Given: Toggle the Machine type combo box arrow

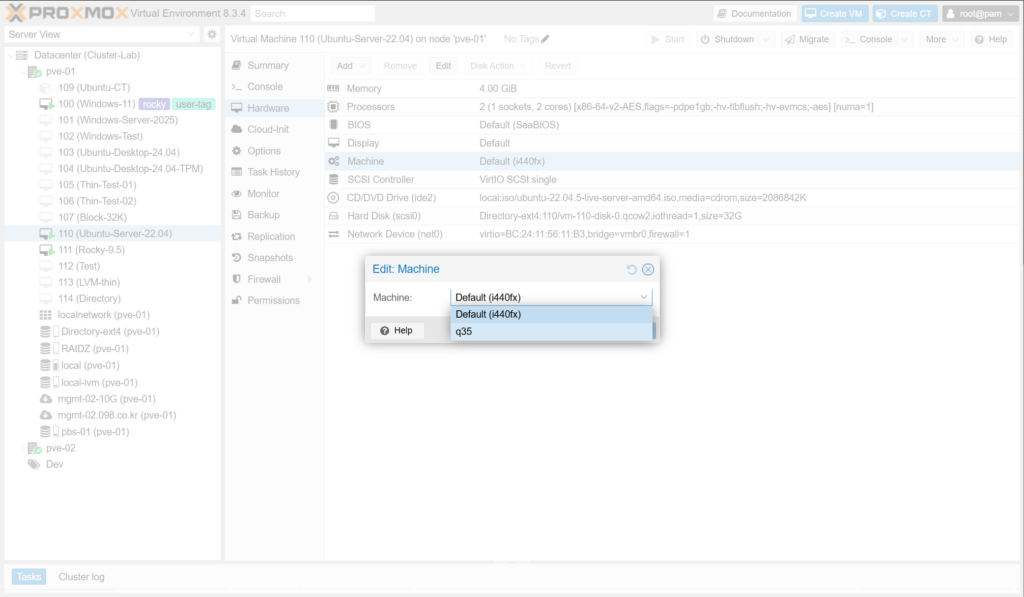Looking at the screenshot, I should (643, 297).
